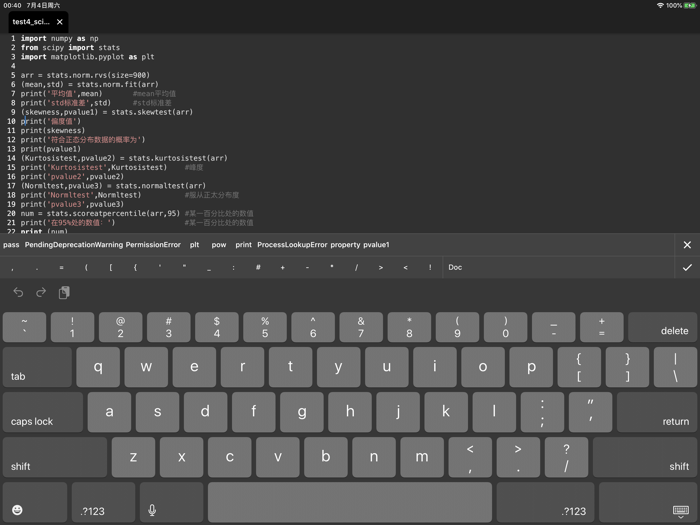Open the Doc button
The height and width of the screenshot is (525, 700).
point(455,267)
